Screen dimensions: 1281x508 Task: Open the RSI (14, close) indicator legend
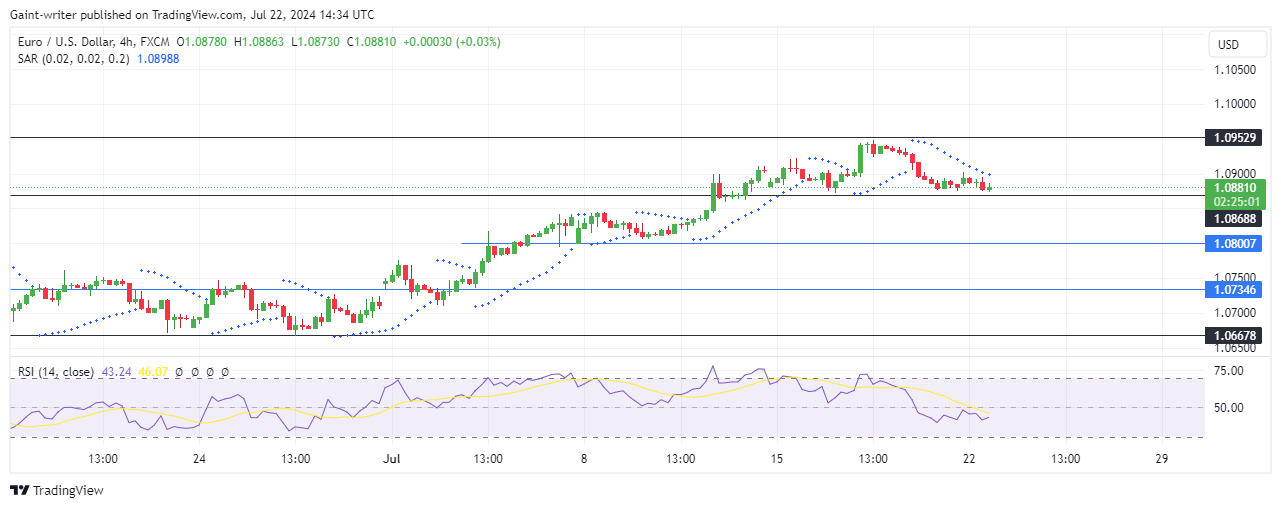[56, 372]
